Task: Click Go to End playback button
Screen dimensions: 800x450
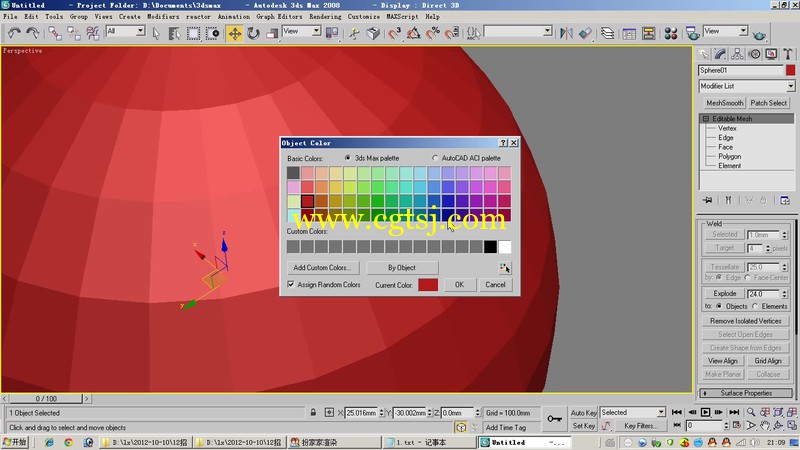Action: coord(734,412)
